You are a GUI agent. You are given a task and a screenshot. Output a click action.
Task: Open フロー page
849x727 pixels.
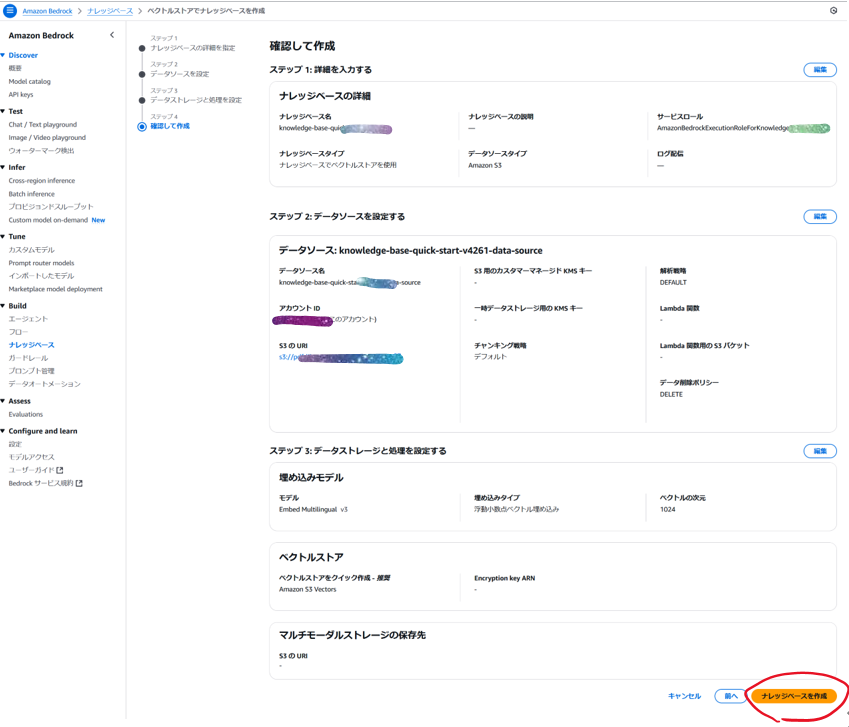coord(18,332)
